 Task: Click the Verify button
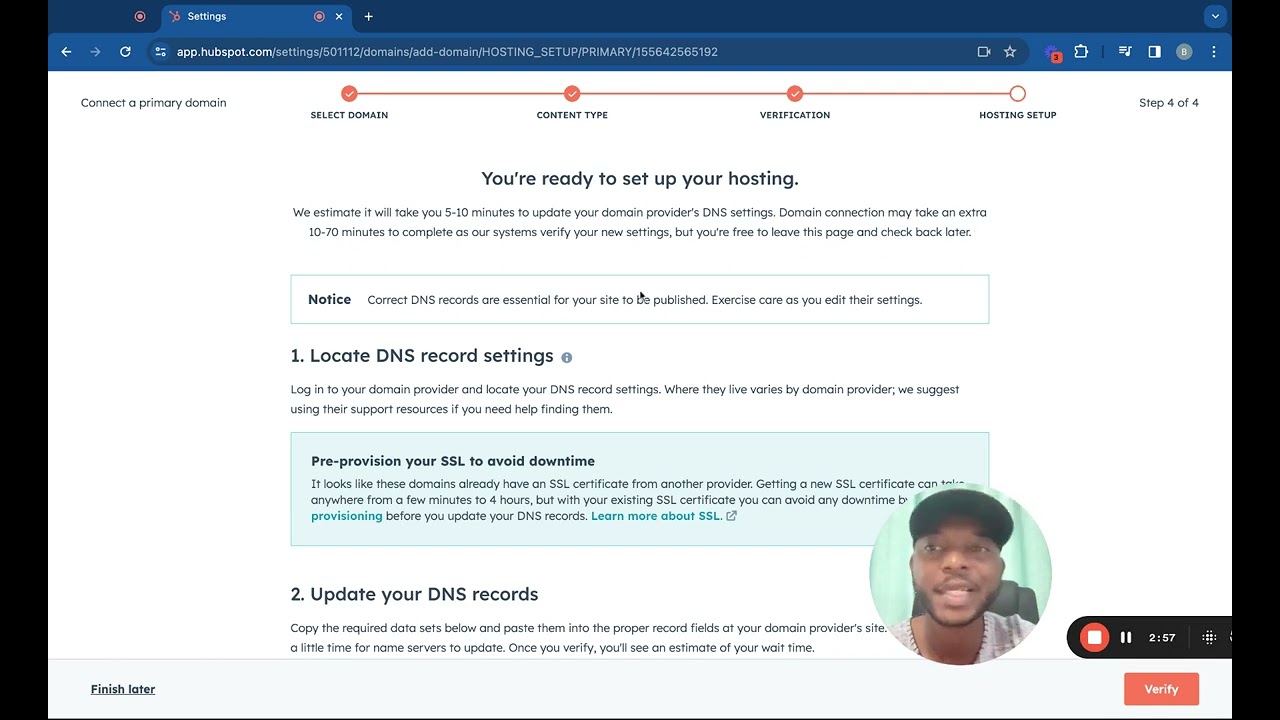(x=1161, y=689)
